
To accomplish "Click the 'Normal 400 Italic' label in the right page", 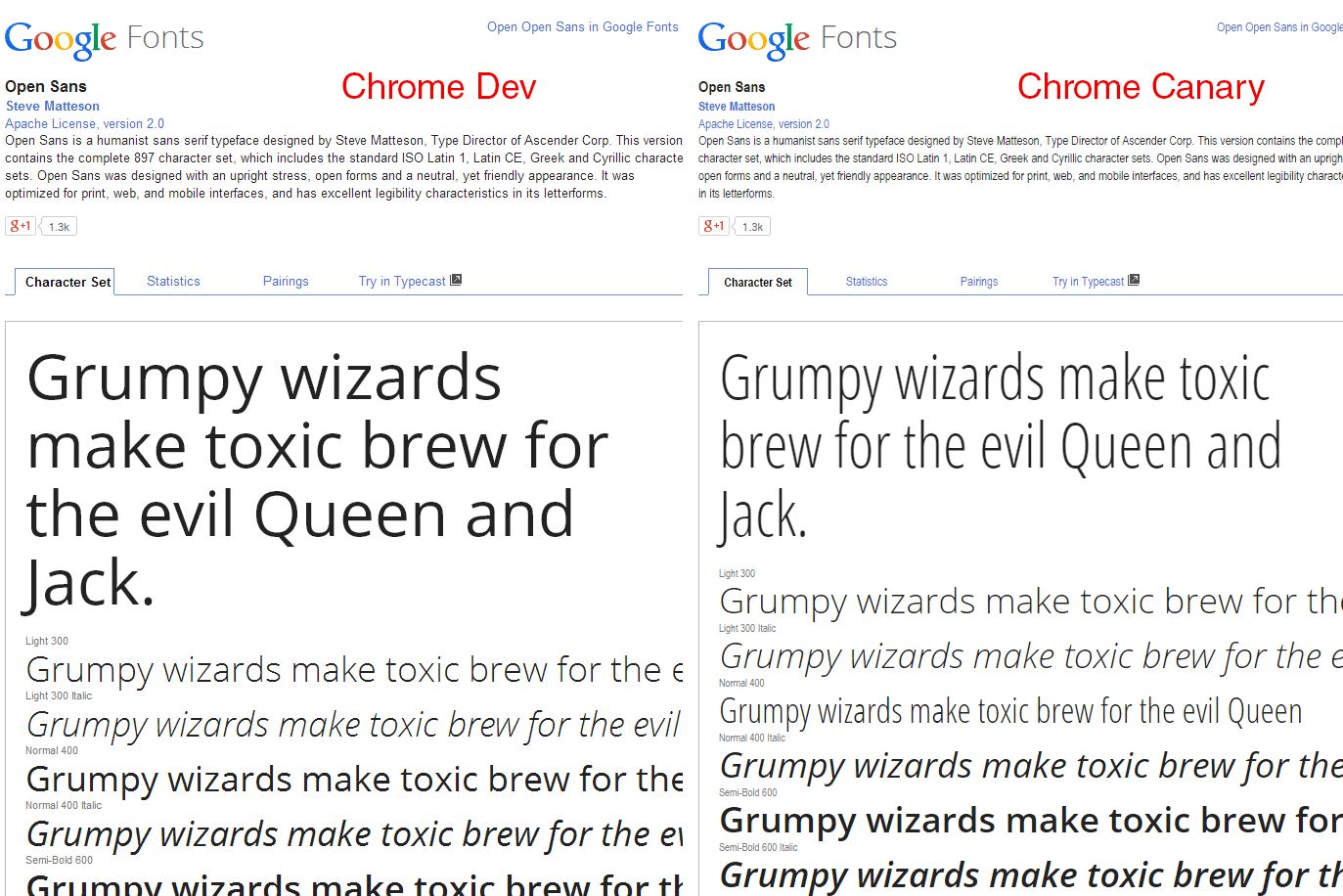I will click(x=752, y=738).
